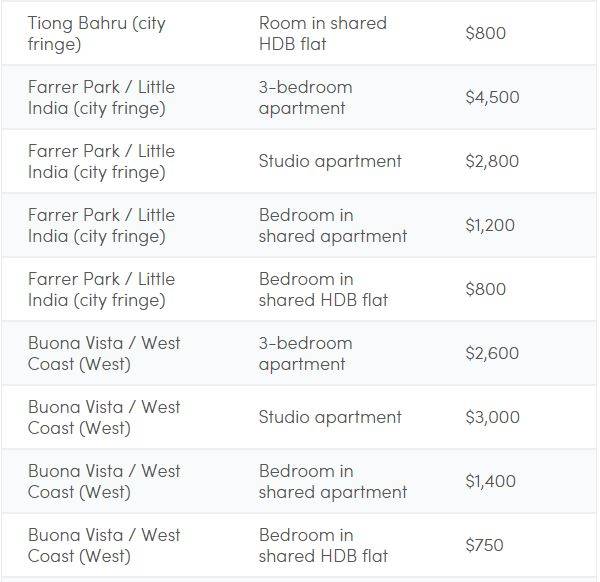Click the $750 rent price cell
The height and width of the screenshot is (582, 600).
(484, 545)
